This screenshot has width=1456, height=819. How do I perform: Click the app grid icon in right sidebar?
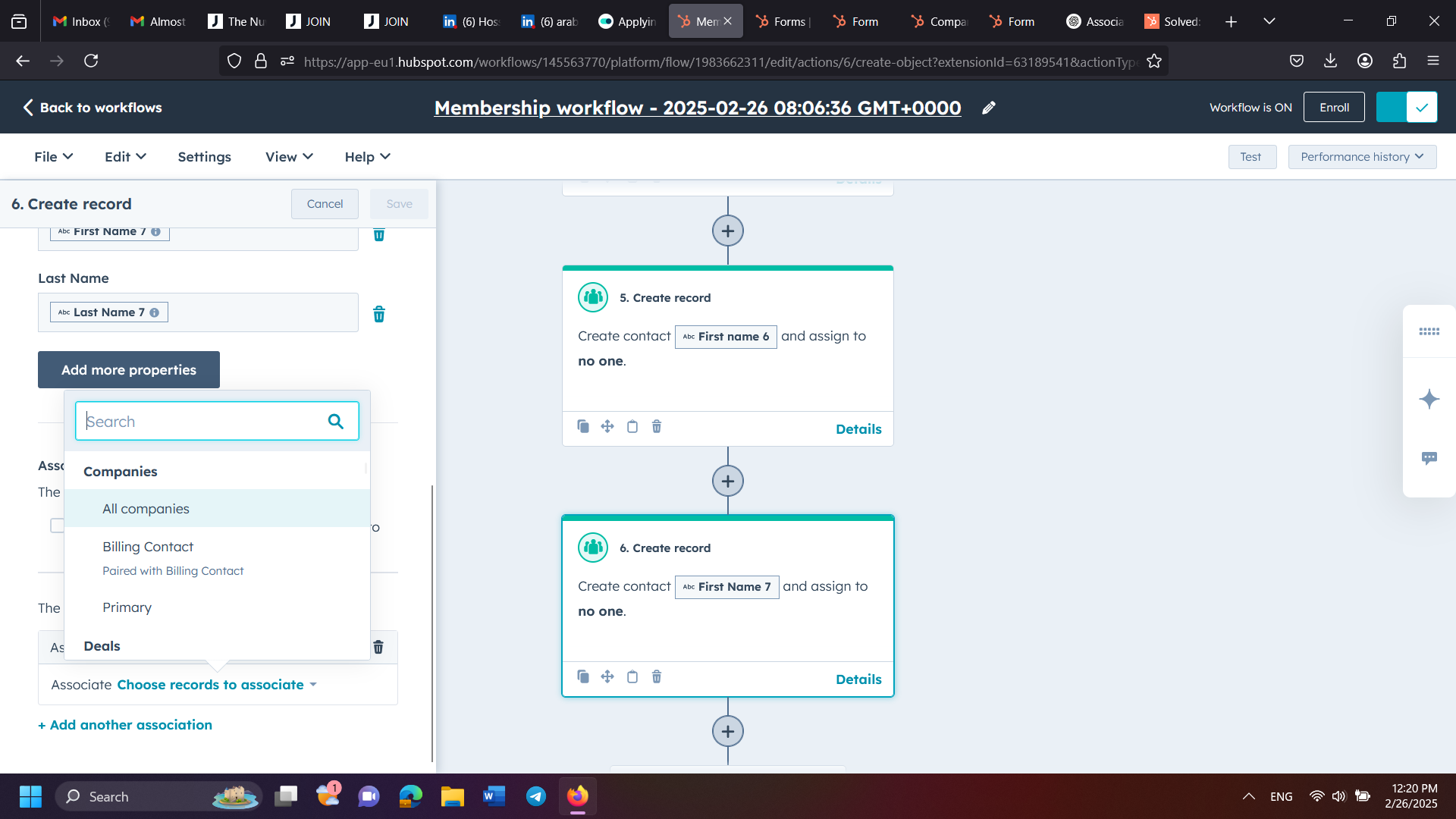[1429, 331]
